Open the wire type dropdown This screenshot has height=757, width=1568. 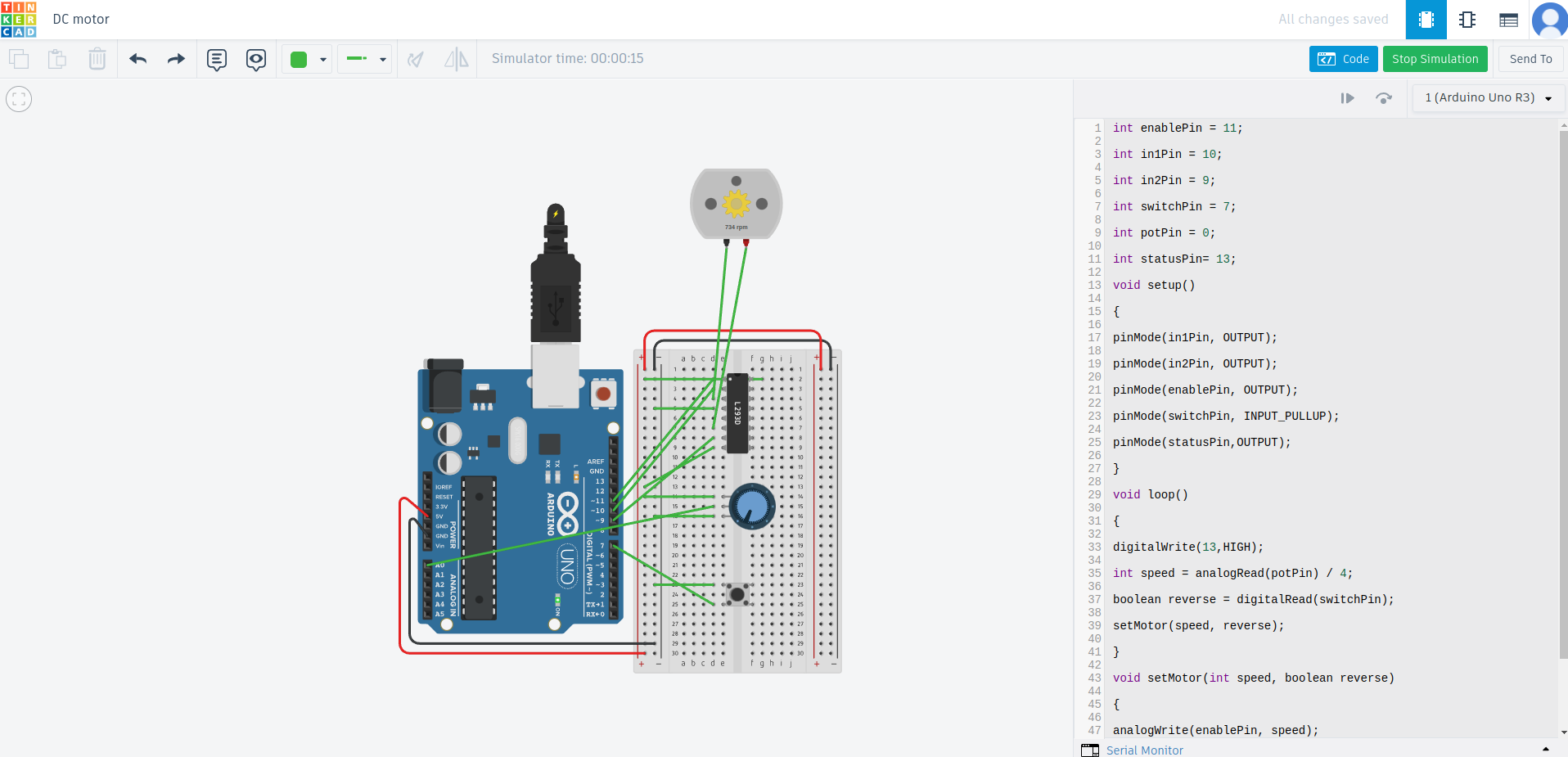coord(366,59)
